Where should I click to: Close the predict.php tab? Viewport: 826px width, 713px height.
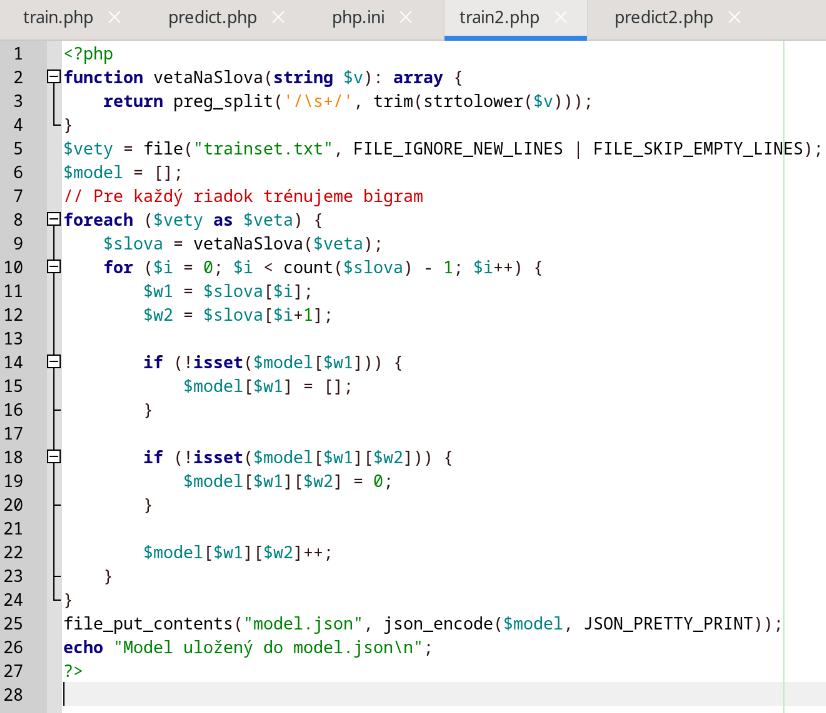point(277,18)
